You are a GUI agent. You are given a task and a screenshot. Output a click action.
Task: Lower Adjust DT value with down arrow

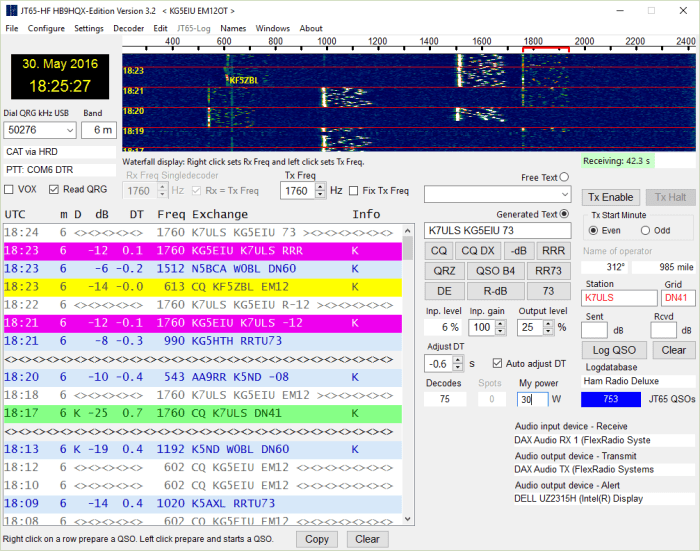point(459,368)
